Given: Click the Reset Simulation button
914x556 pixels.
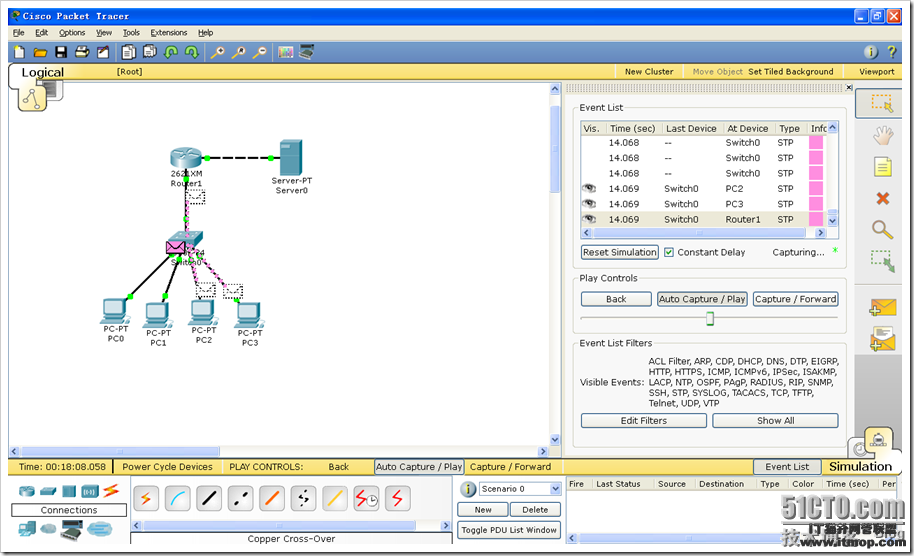Looking at the screenshot, I should (x=620, y=252).
